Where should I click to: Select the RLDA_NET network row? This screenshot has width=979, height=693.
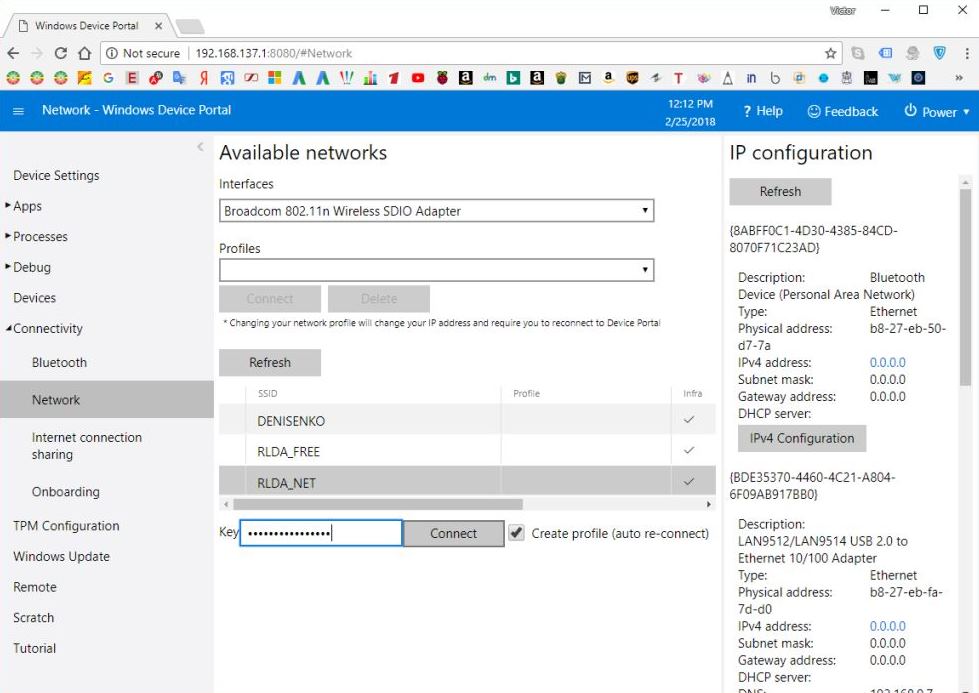click(x=467, y=482)
